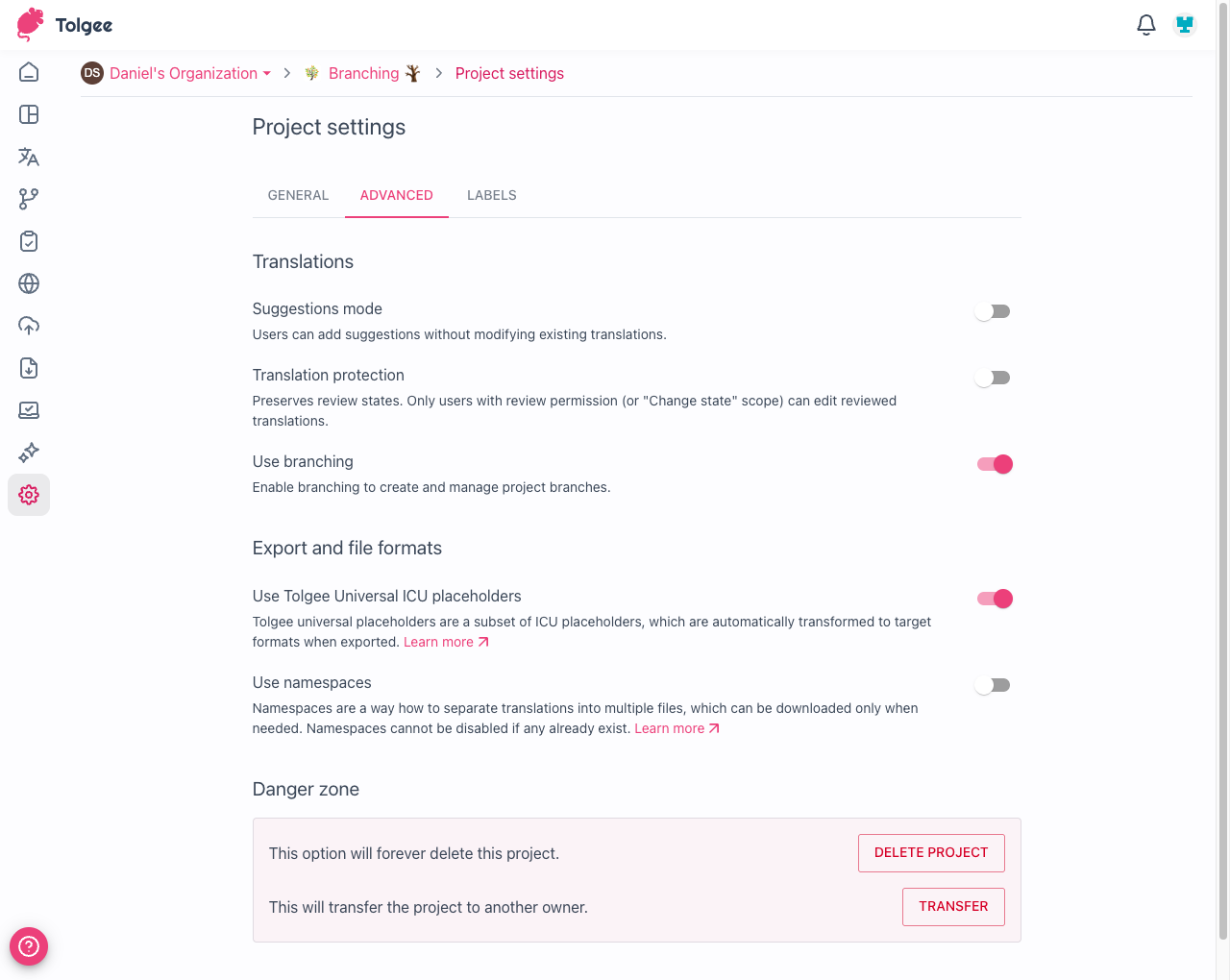Screen dimensions: 1230x980
Task: Click the Tolgee logo in the header
Action: click(63, 25)
